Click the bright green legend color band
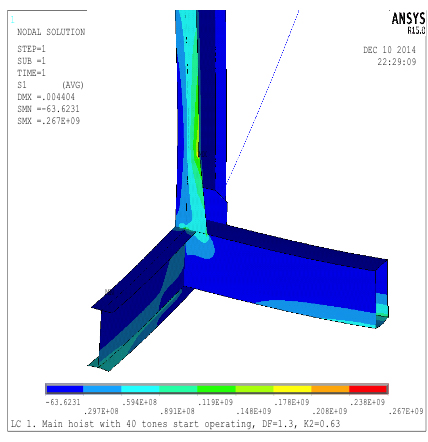Viewport: 428px width, 442px height. 216,389
